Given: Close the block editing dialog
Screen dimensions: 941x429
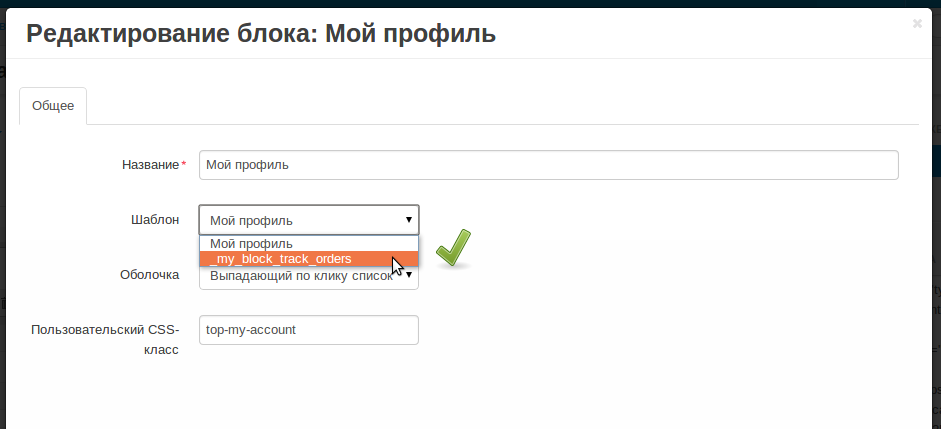Looking at the screenshot, I should (917, 24).
